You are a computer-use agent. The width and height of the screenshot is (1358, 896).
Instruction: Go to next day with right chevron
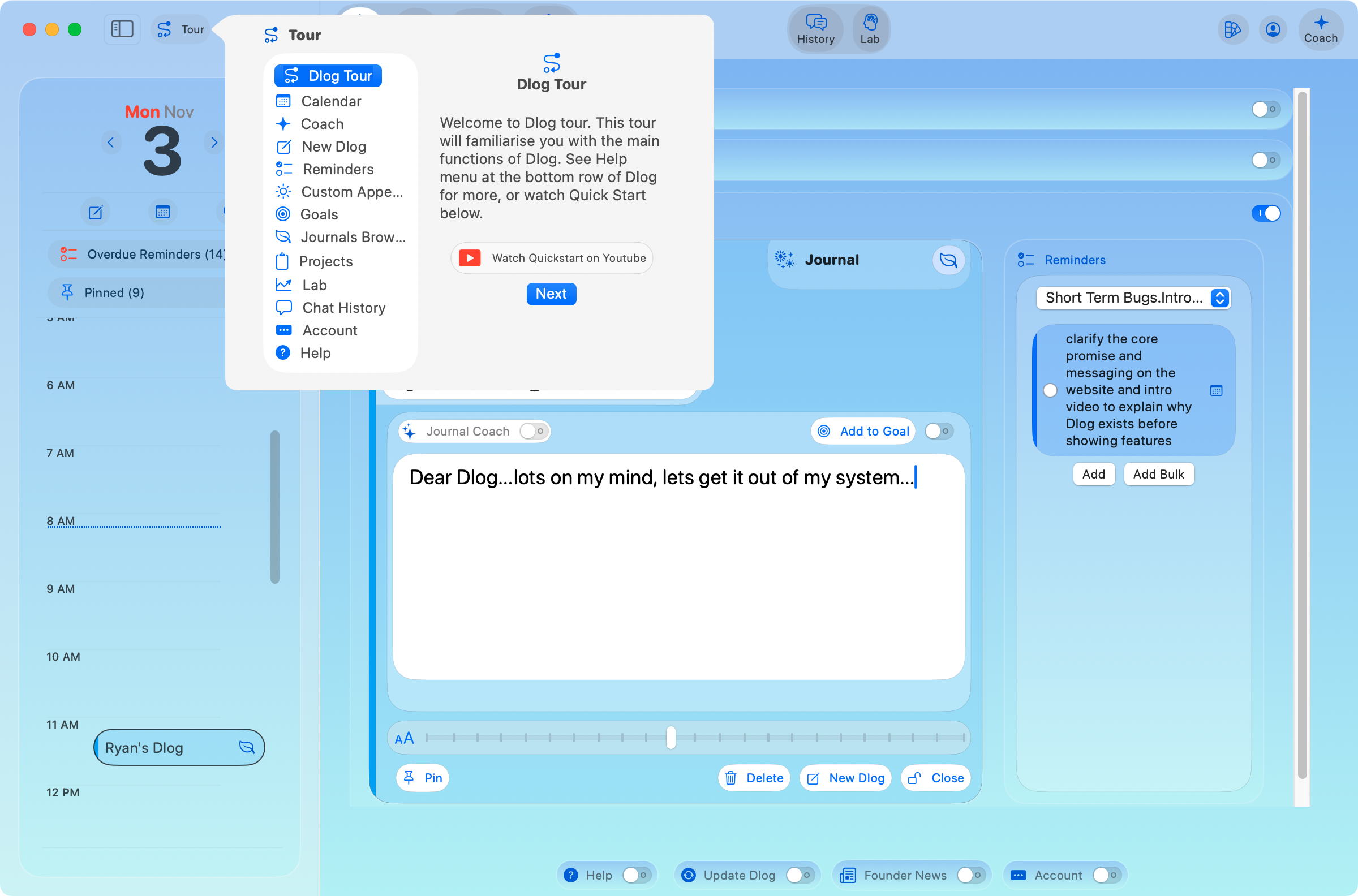(214, 143)
